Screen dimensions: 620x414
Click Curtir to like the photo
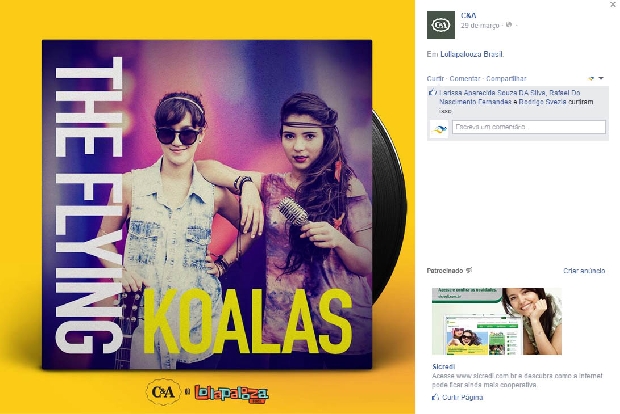tap(435, 78)
